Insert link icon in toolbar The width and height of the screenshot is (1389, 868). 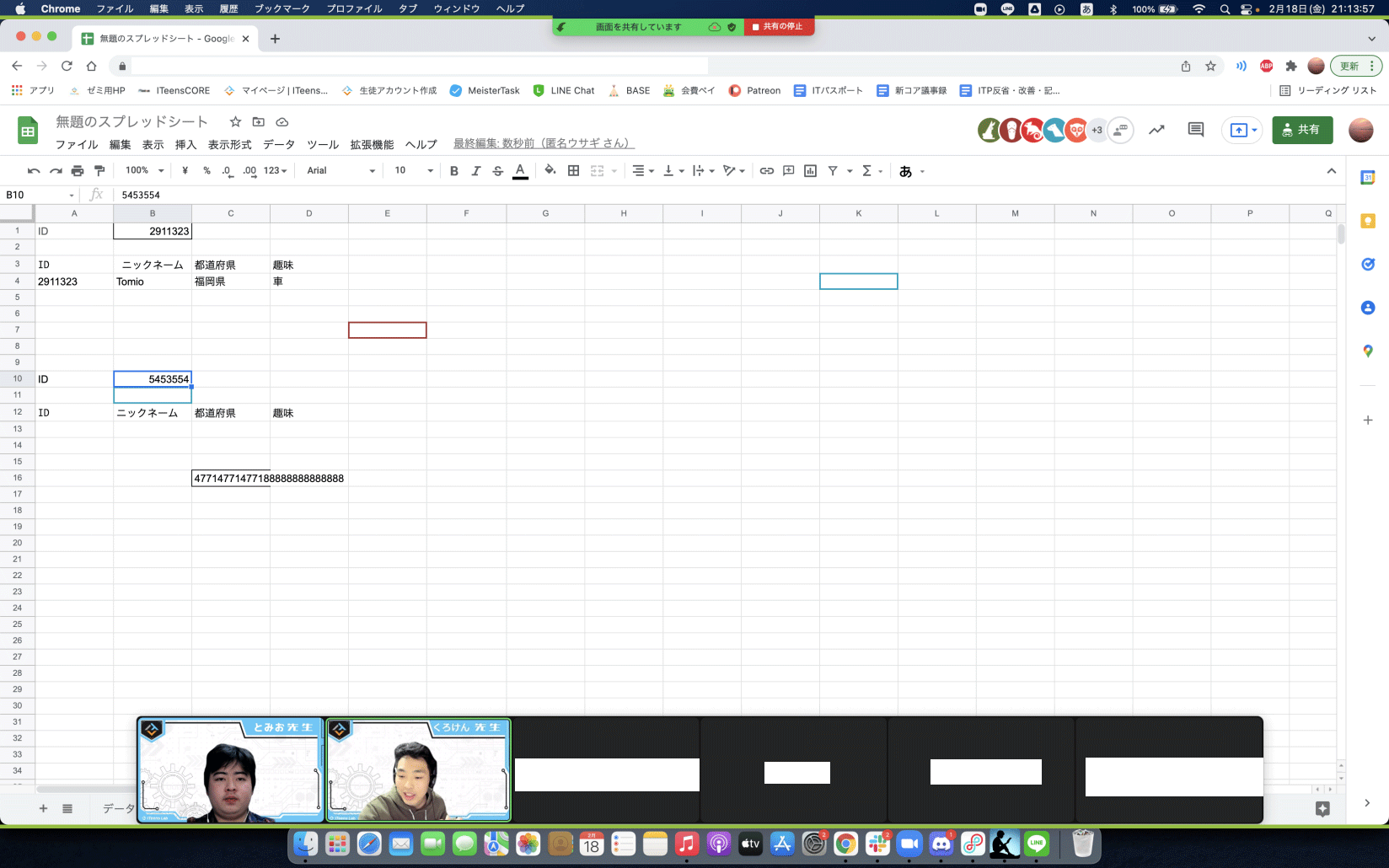[766, 171]
